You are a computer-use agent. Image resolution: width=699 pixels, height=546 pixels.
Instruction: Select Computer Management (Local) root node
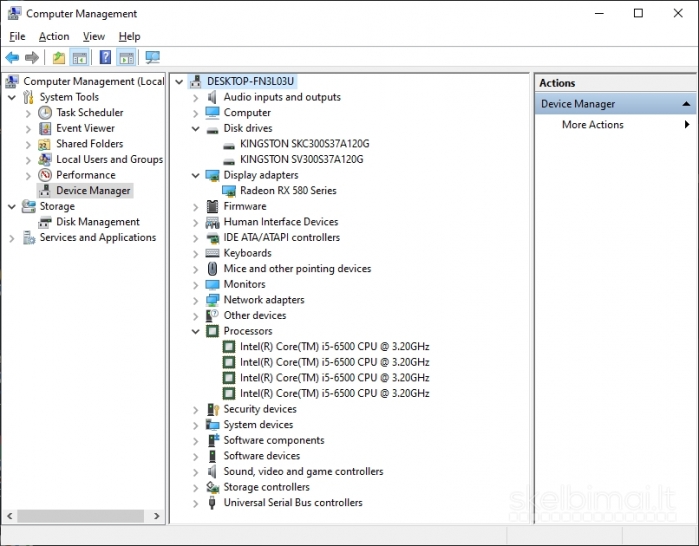coord(94,82)
